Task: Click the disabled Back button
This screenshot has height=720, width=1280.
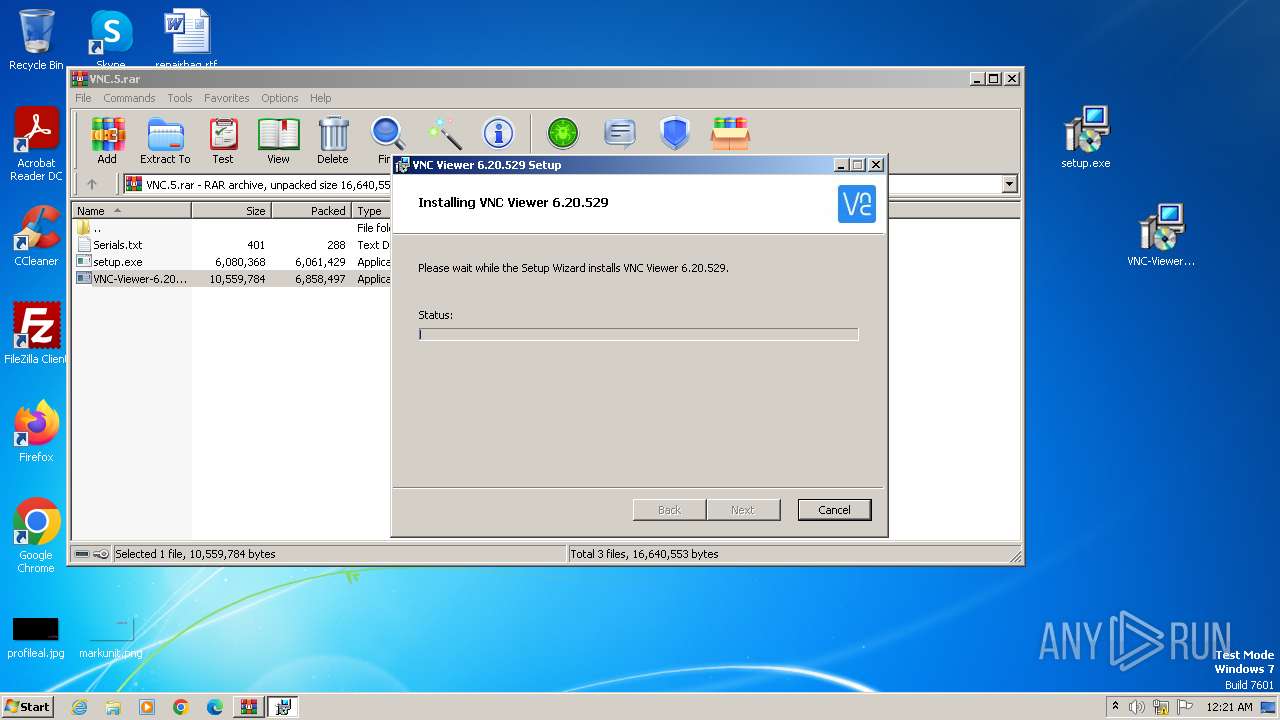Action: click(x=669, y=510)
